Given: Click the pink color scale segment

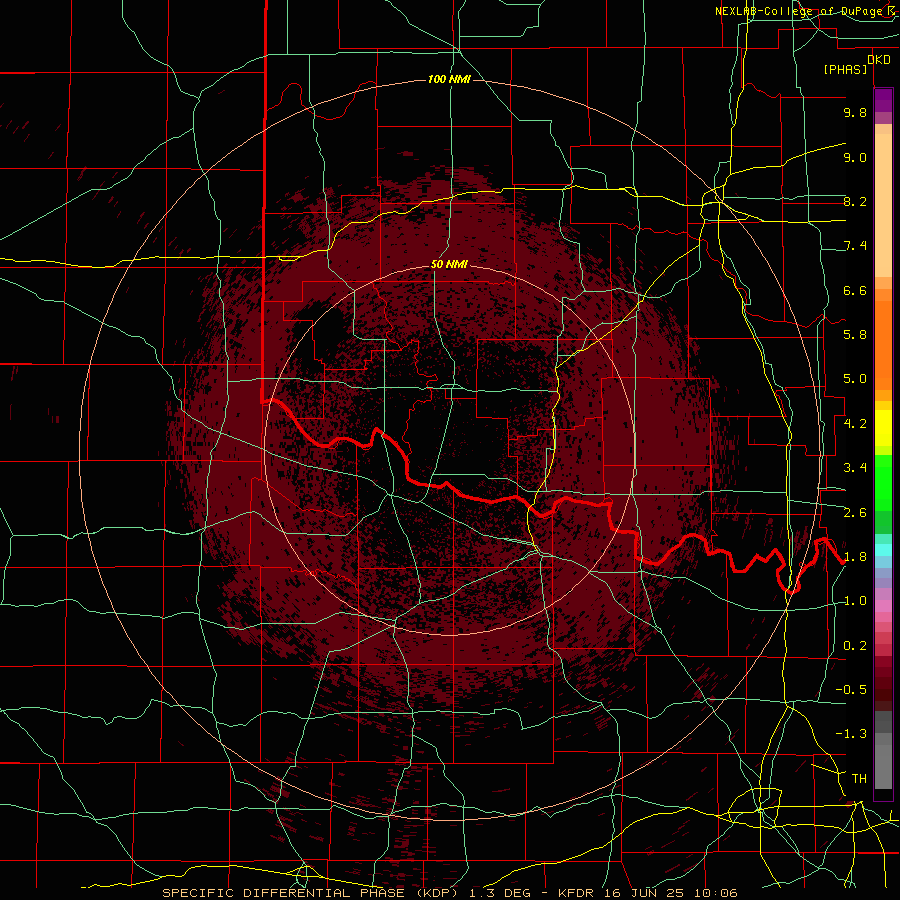Looking at the screenshot, I should click(x=883, y=606).
